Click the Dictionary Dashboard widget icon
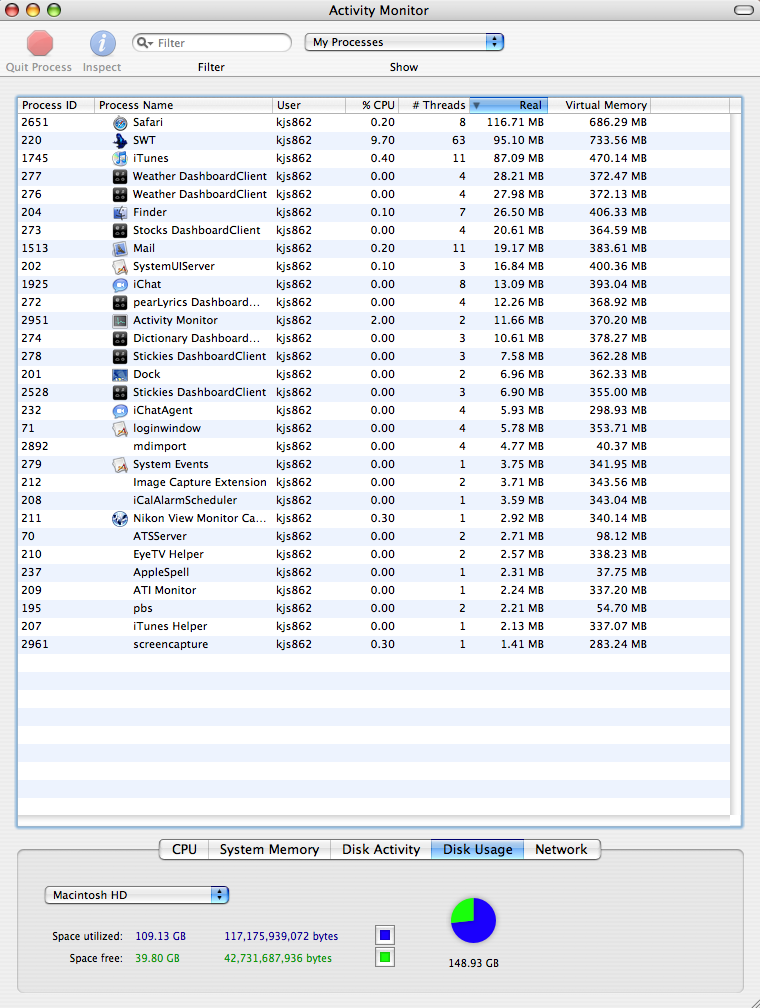This screenshot has width=760, height=1008. coord(120,339)
